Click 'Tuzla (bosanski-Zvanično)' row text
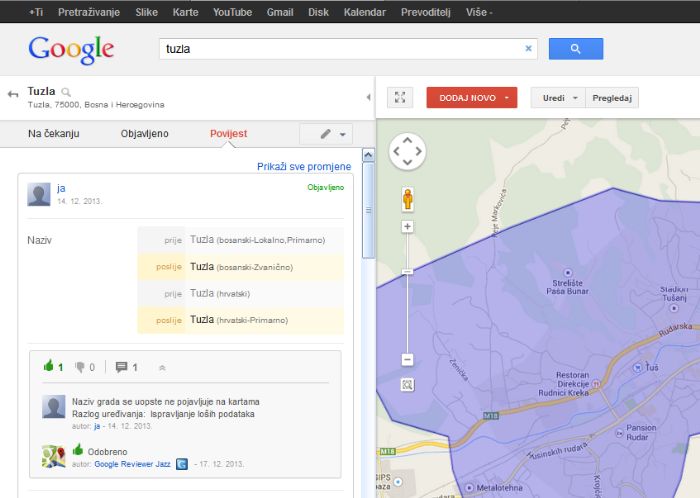 pyautogui.click(x=242, y=267)
